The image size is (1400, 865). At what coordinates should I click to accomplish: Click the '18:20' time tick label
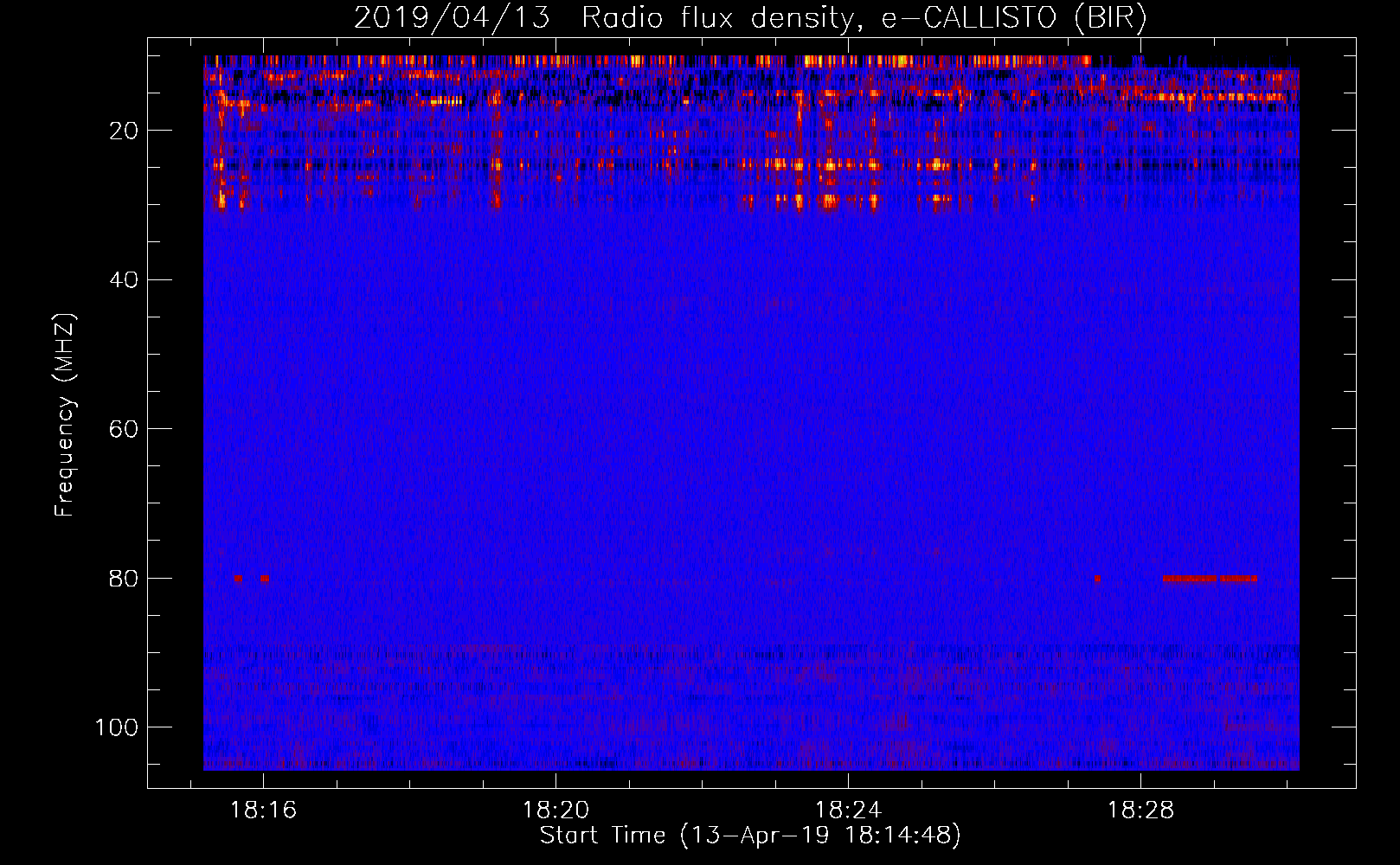click(556, 811)
